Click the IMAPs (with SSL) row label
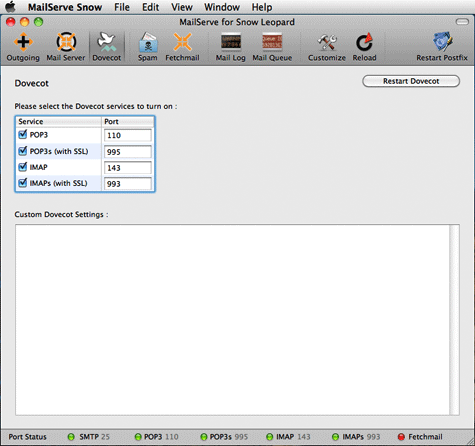 tap(59, 183)
